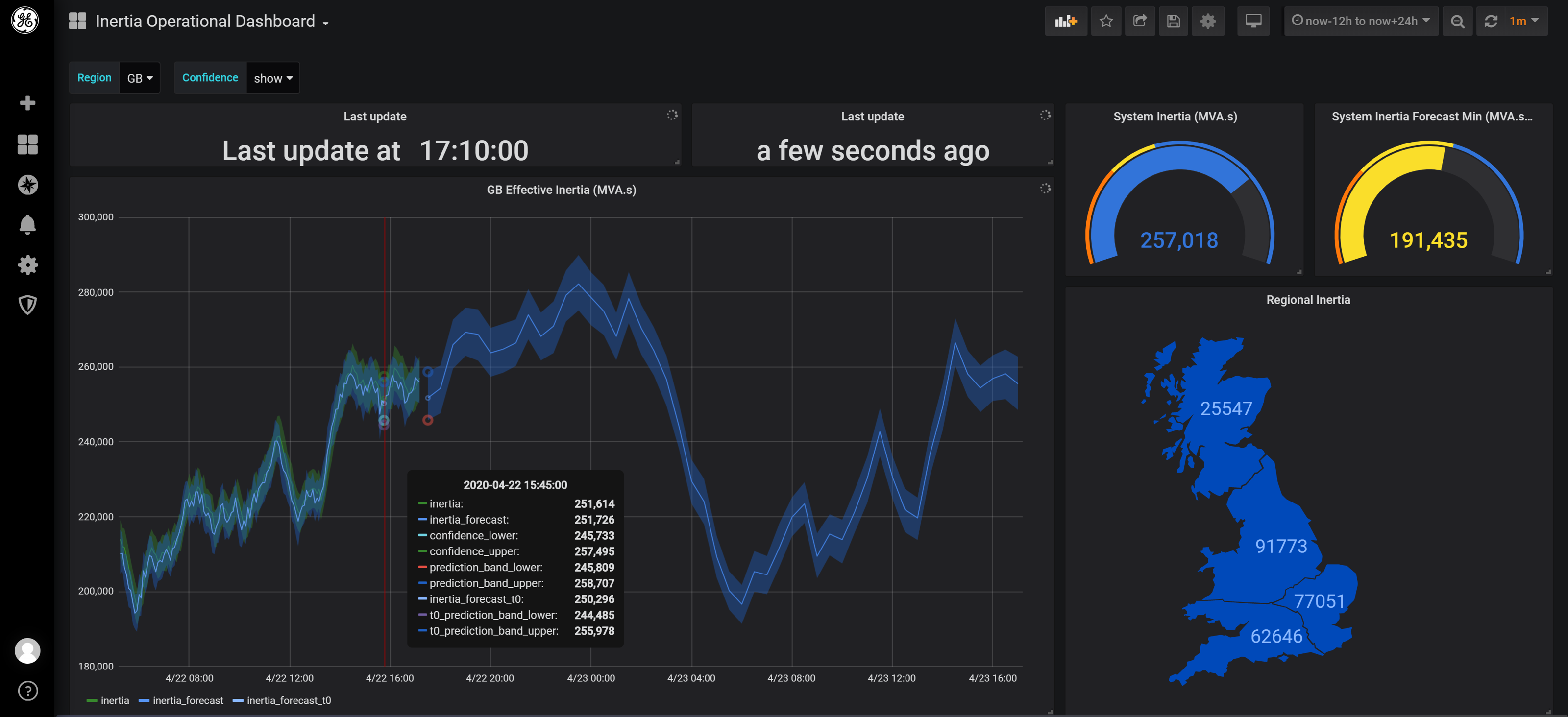This screenshot has width=1568, height=717.
Task: Open Alerting from the sidebar bell
Action: click(27, 224)
